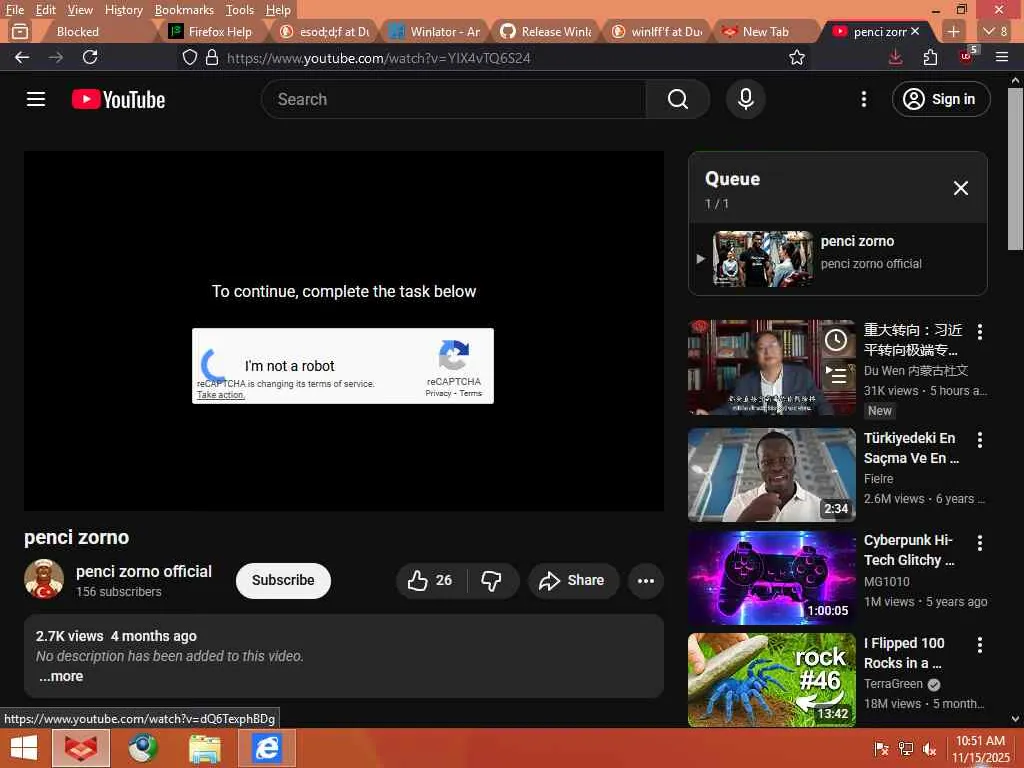The width and height of the screenshot is (1024, 768).
Task: Add Du Wen video to queue
Action: pyautogui.click(x=836, y=375)
